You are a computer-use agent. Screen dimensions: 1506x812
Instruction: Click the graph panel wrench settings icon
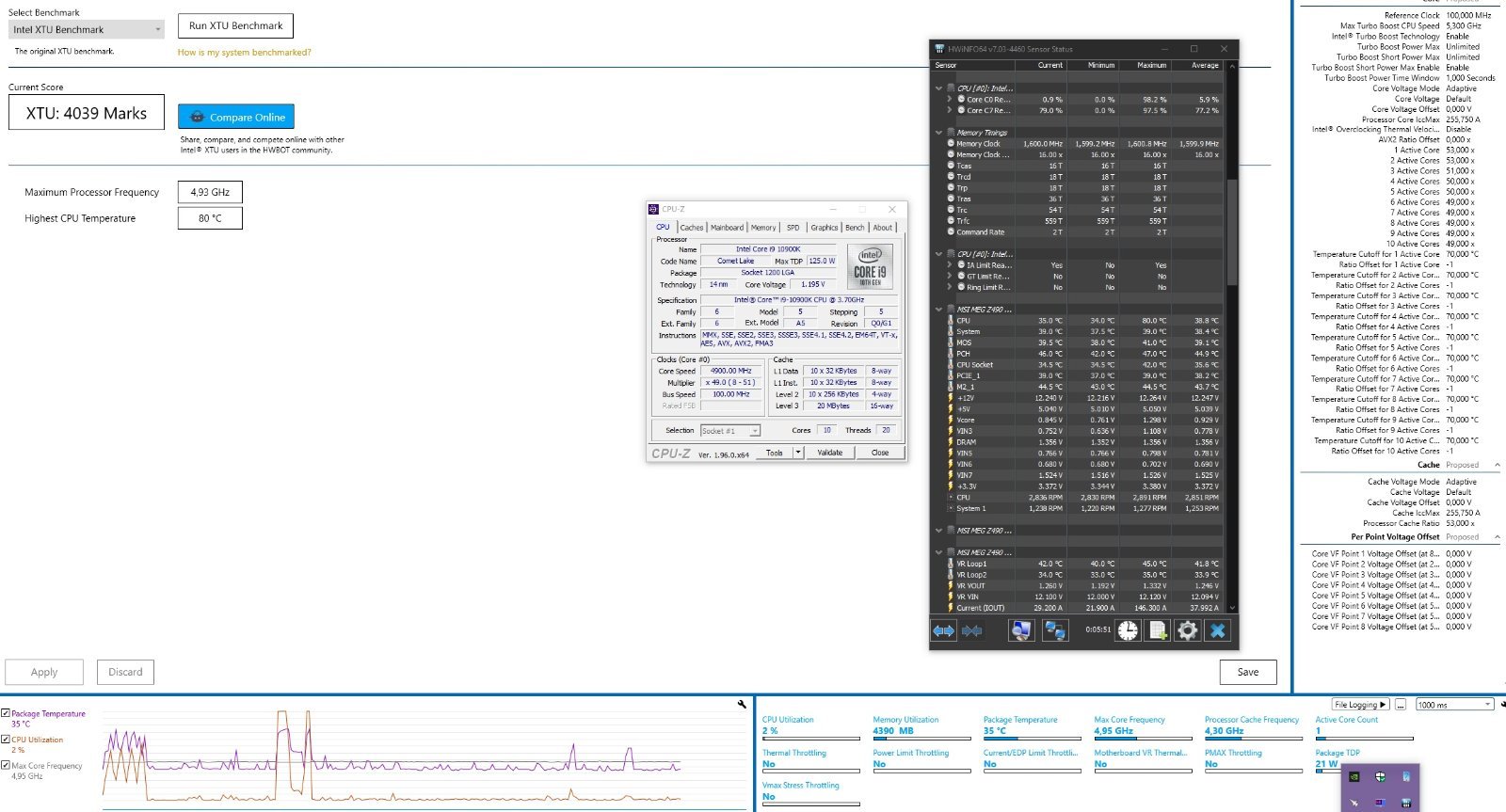click(742, 704)
